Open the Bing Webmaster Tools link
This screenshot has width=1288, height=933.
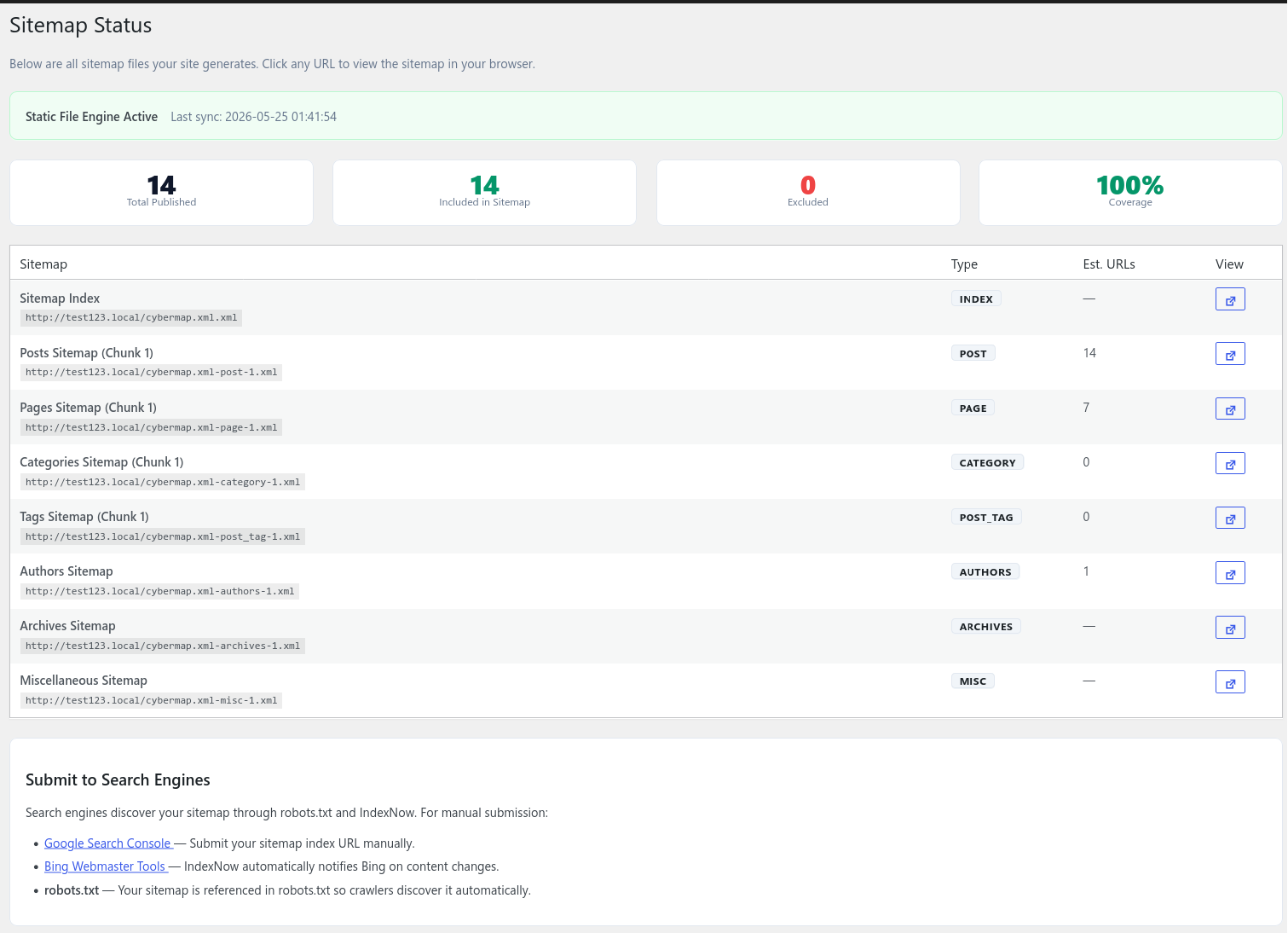pos(106,866)
